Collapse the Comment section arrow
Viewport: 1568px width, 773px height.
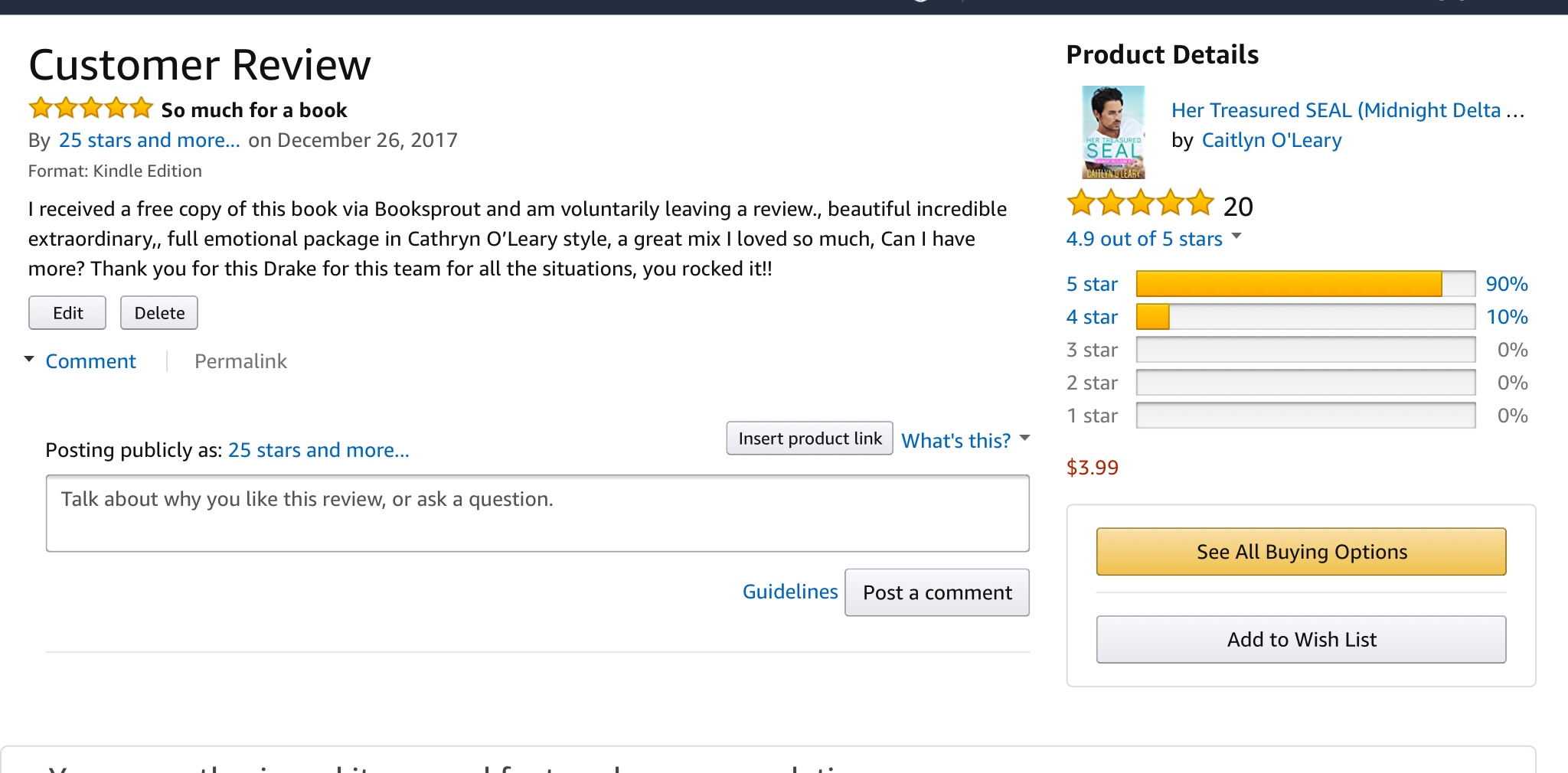pyautogui.click(x=29, y=360)
